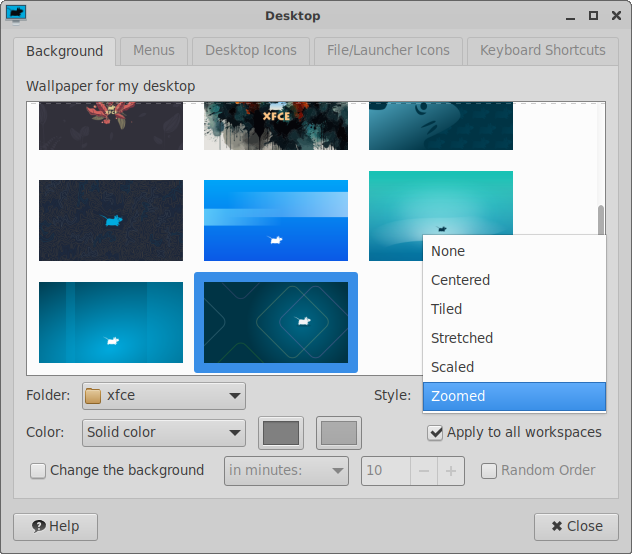Select Scaled from the Style dropdown
This screenshot has width=632, height=554.
[514, 367]
